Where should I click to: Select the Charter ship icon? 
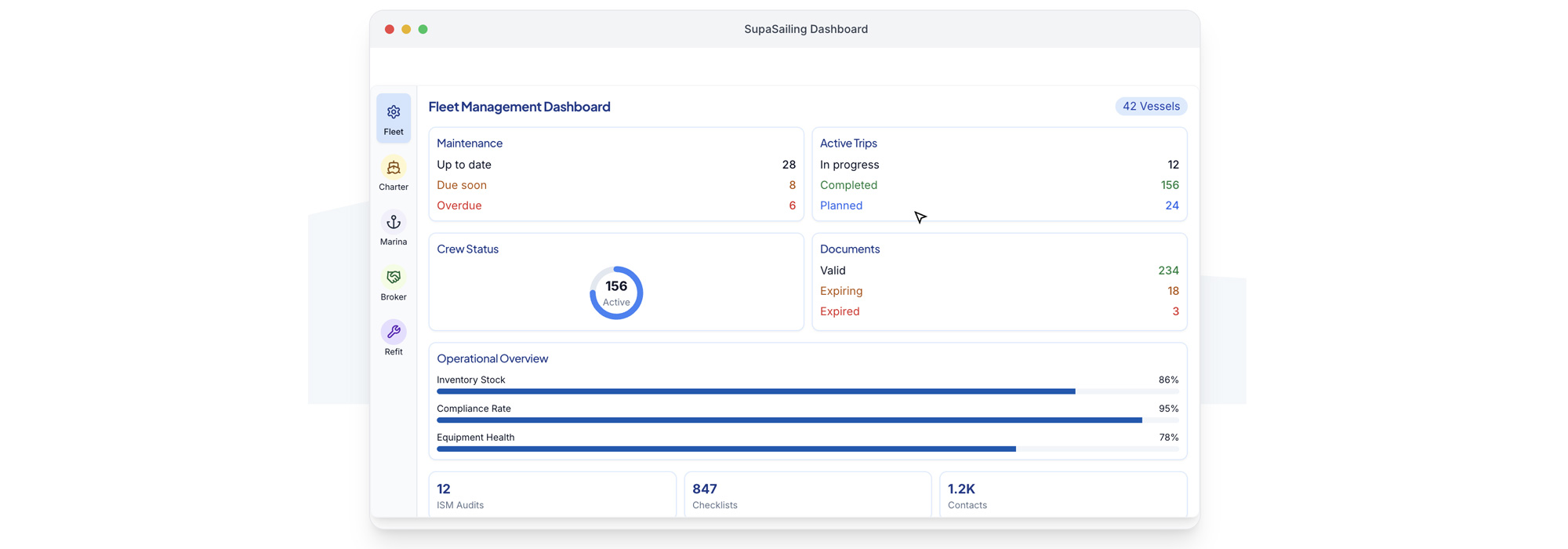coord(394,167)
